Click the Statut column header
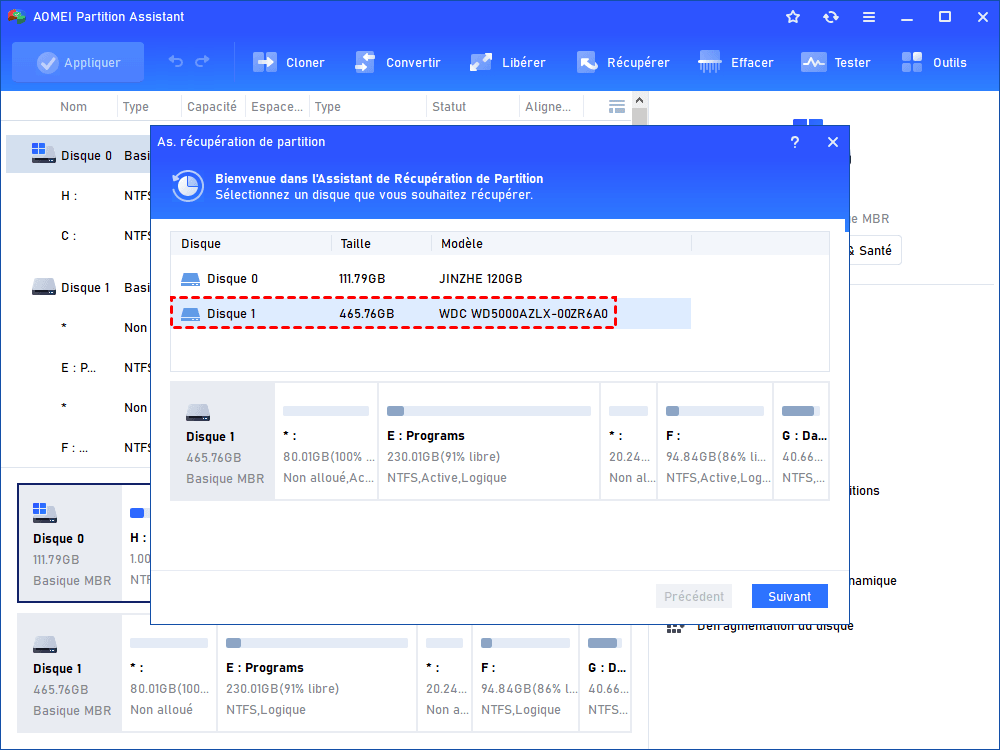 click(x=449, y=107)
